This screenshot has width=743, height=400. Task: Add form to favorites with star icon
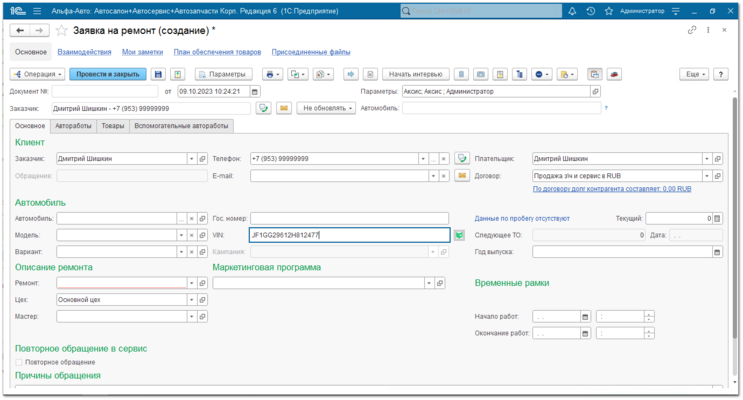tap(62, 31)
